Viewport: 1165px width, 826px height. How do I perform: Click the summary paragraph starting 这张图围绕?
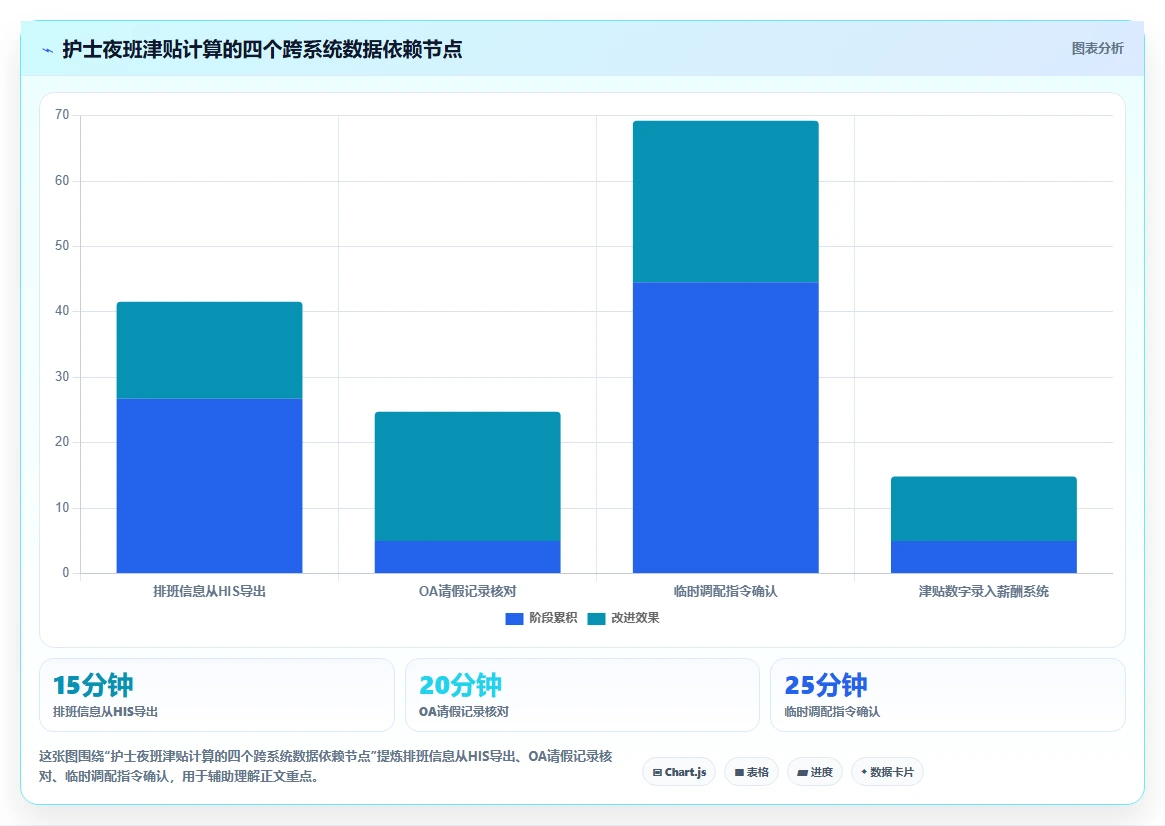tap(326, 767)
